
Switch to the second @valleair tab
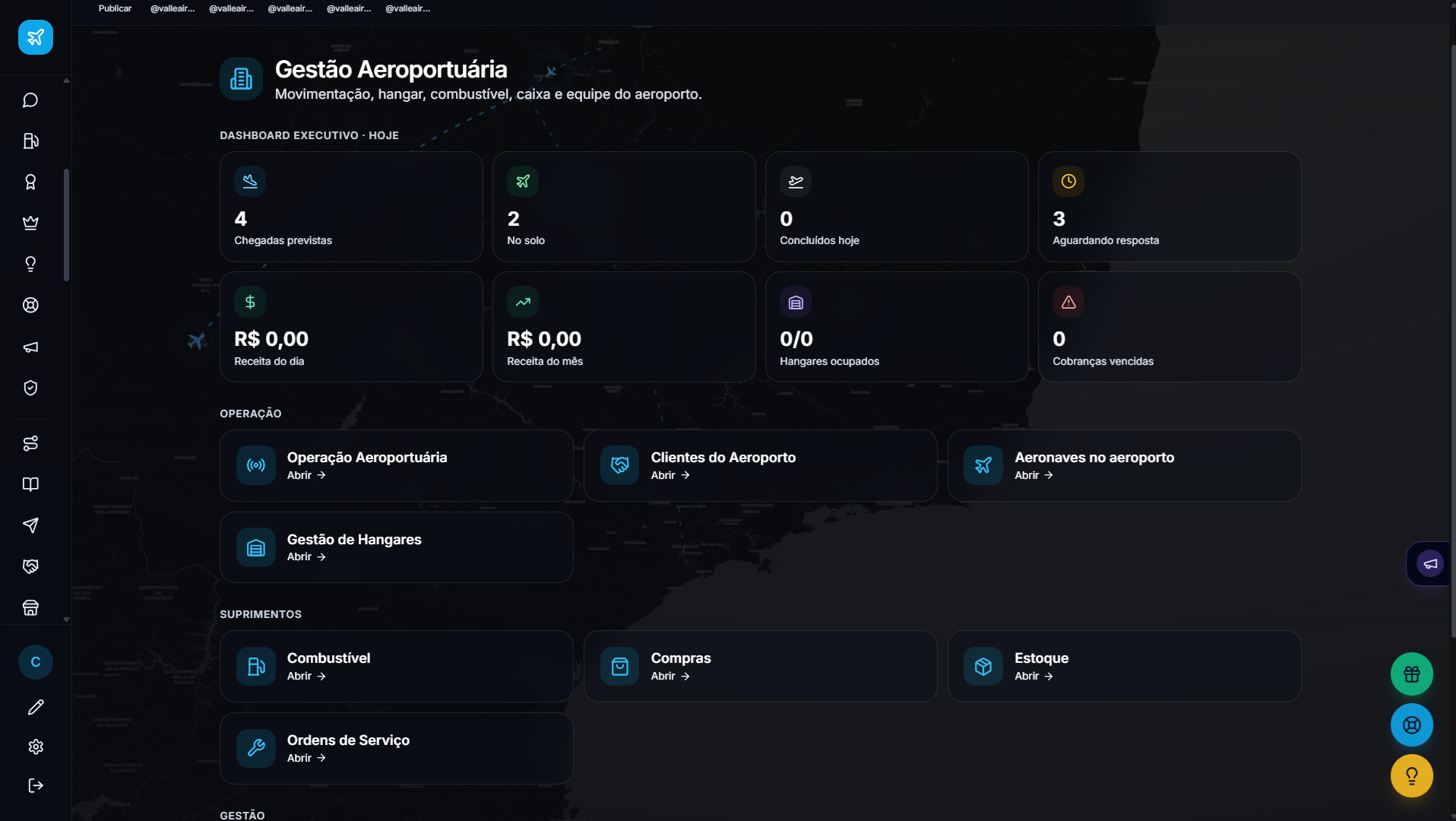(232, 8)
